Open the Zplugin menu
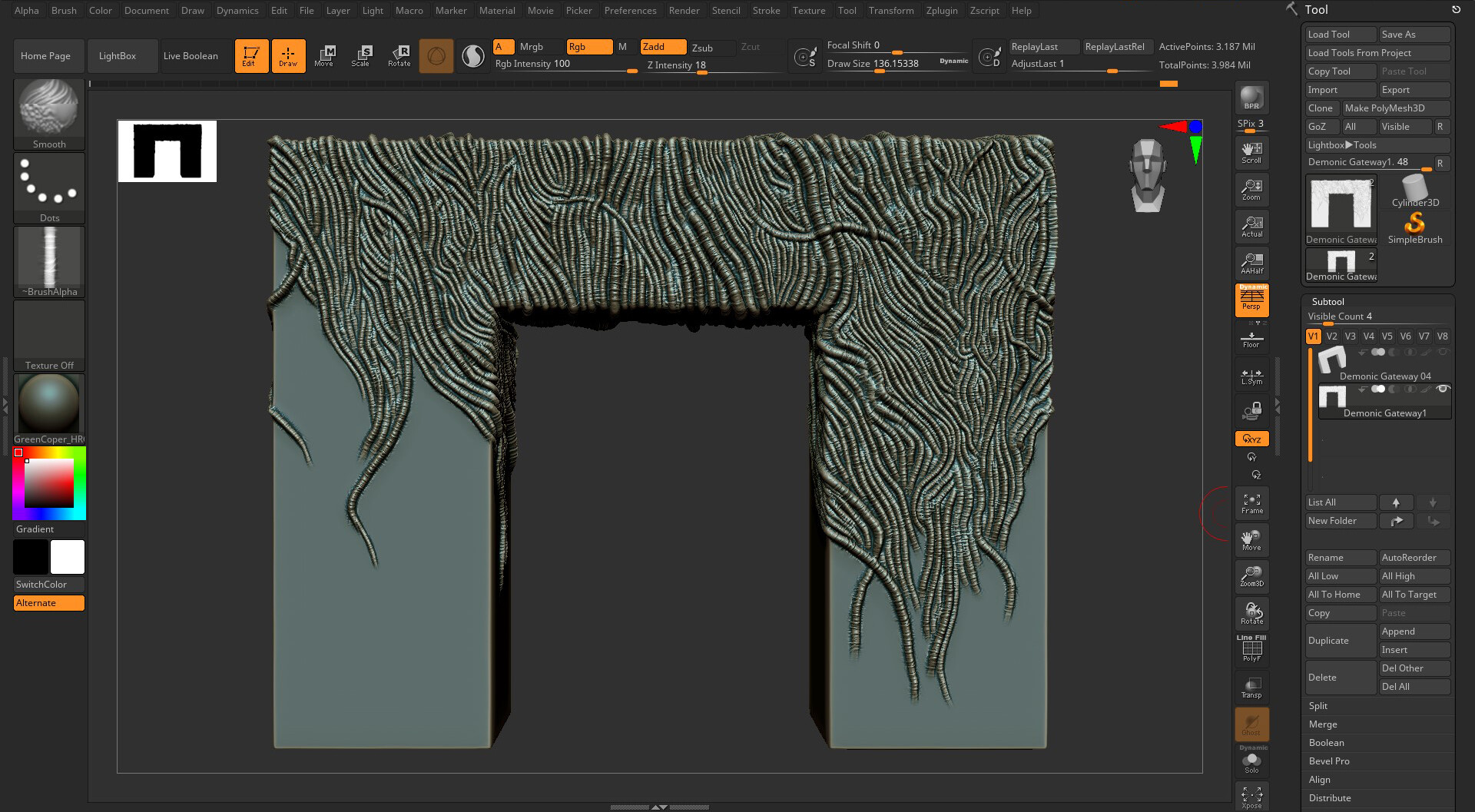This screenshot has height=812, width=1475. tap(941, 11)
